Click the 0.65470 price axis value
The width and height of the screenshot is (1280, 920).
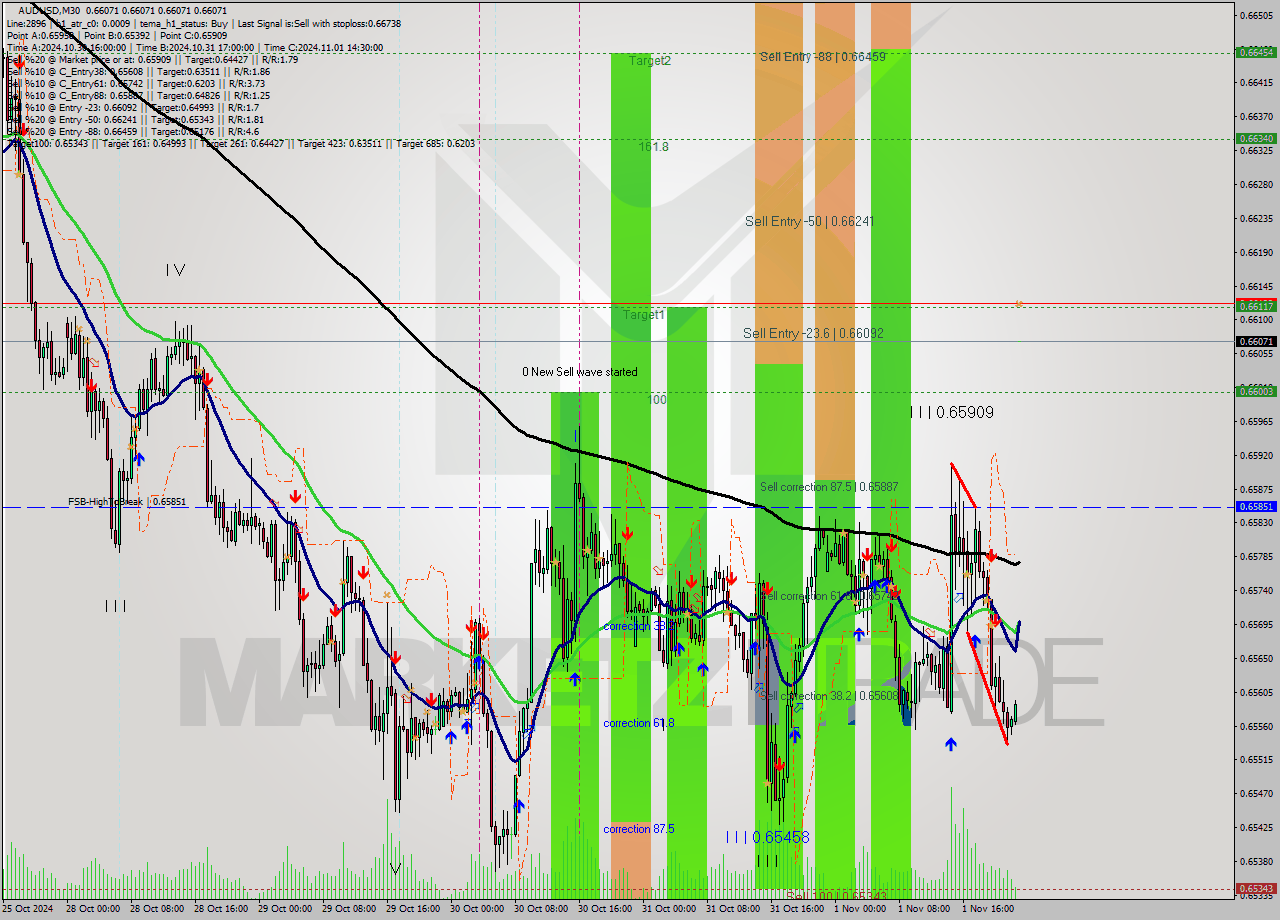pyautogui.click(x=1256, y=794)
